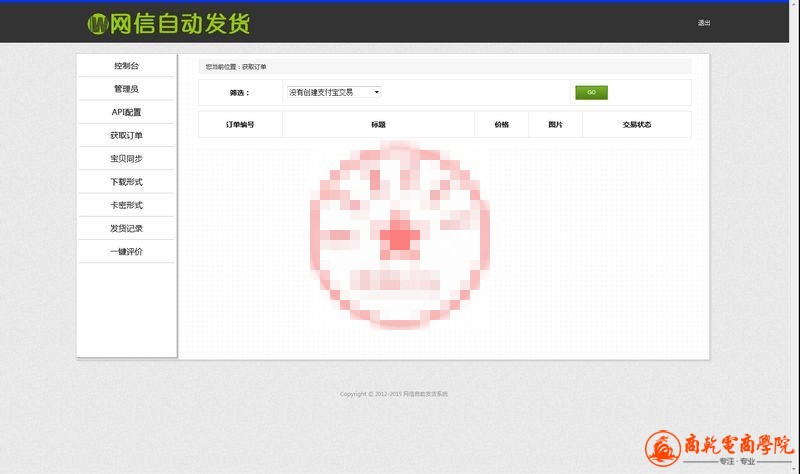Open API配置 in the sidebar

(127, 112)
